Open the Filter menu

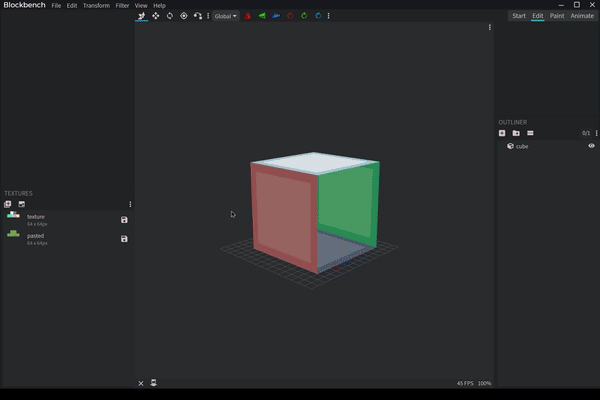tap(122, 6)
